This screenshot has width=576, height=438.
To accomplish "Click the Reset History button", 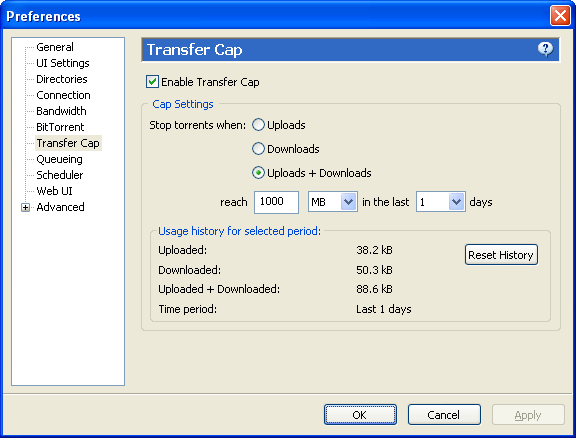I will pyautogui.click(x=501, y=255).
